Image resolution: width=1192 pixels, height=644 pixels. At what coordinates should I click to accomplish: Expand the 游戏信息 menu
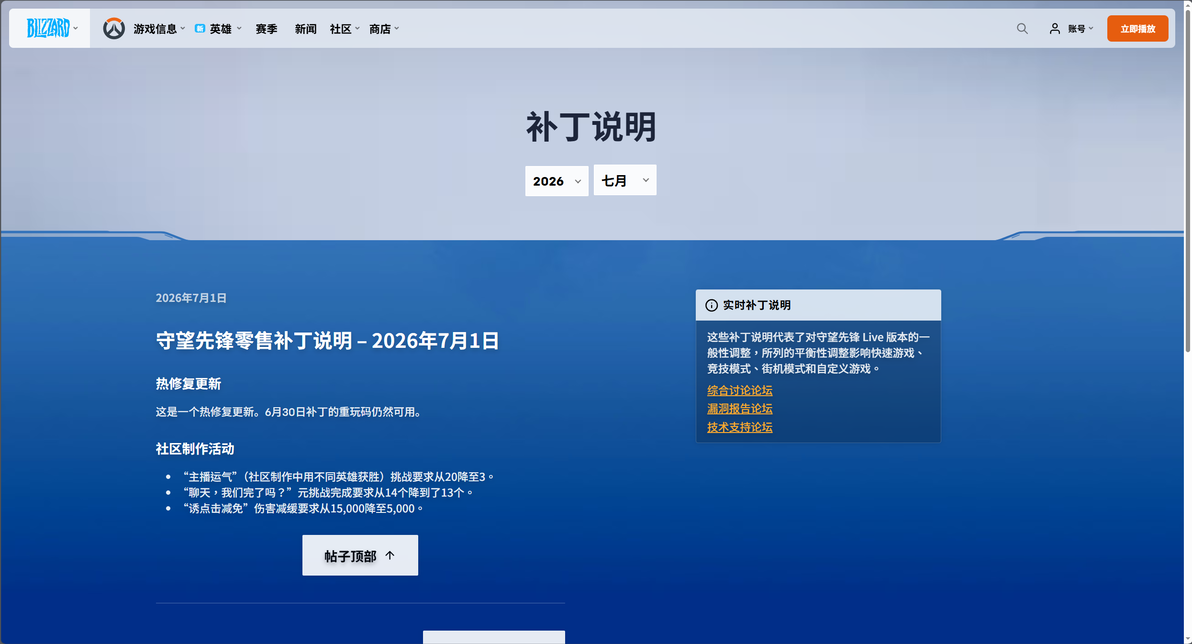pyautogui.click(x=159, y=28)
